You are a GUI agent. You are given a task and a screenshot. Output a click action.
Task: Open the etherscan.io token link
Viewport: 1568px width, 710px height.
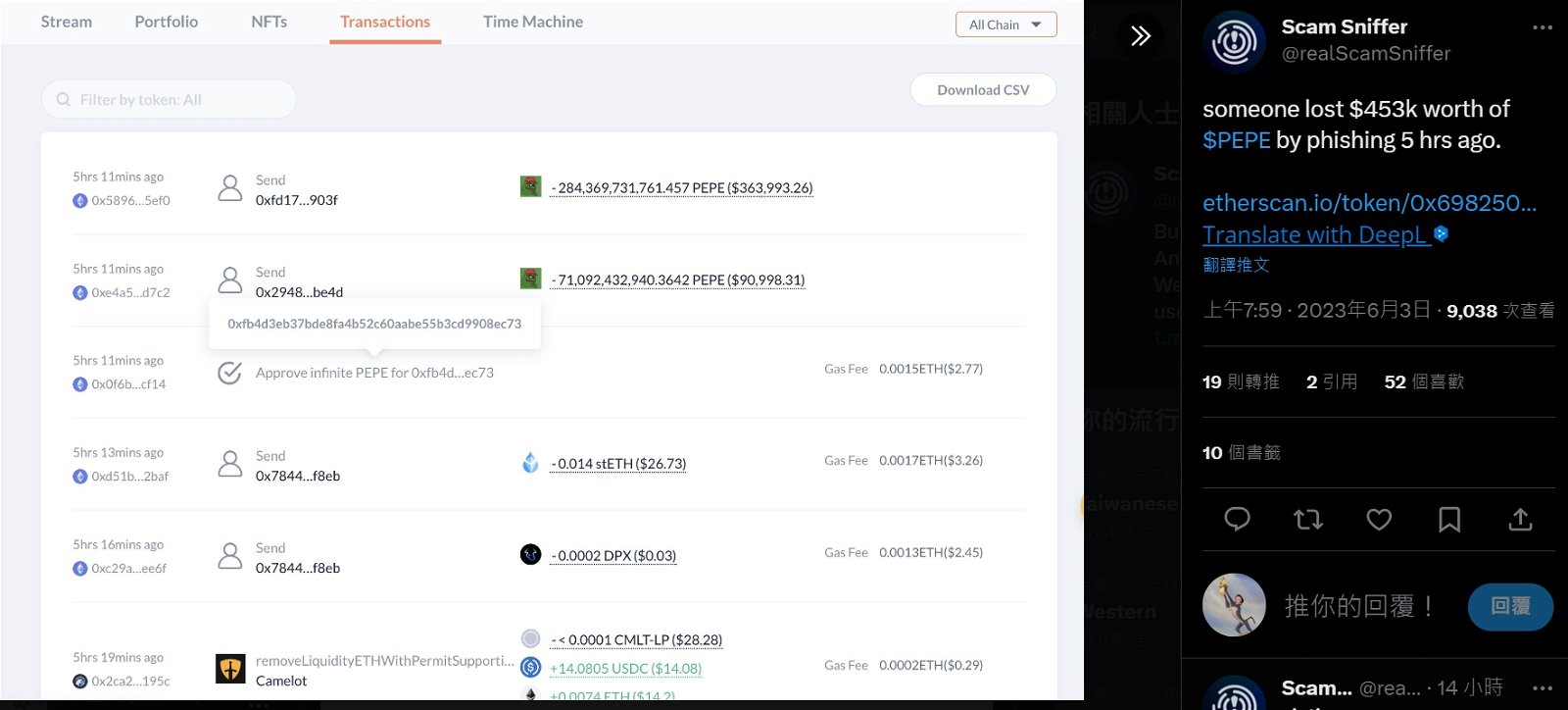click(x=1369, y=203)
